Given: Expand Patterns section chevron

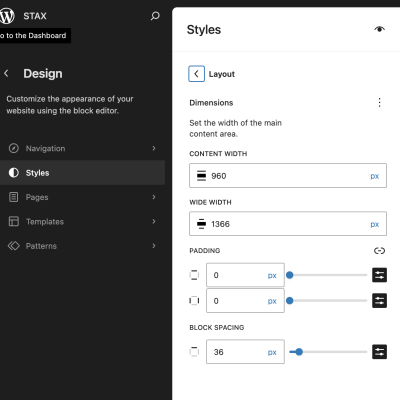Looking at the screenshot, I should pyautogui.click(x=154, y=246).
